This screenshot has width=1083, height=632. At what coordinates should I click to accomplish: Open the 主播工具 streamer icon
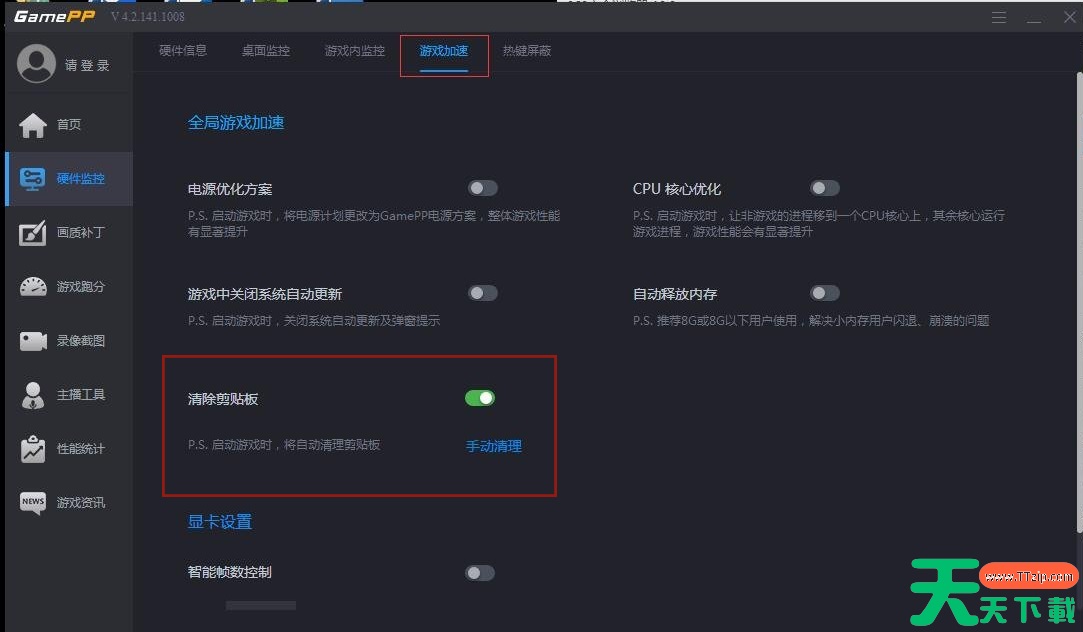click(32, 395)
